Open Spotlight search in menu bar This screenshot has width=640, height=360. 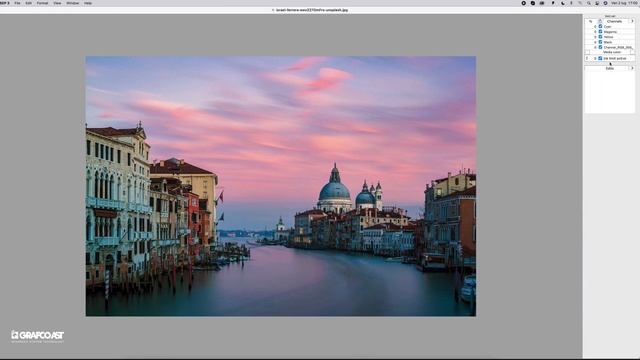pyautogui.click(x=589, y=3)
